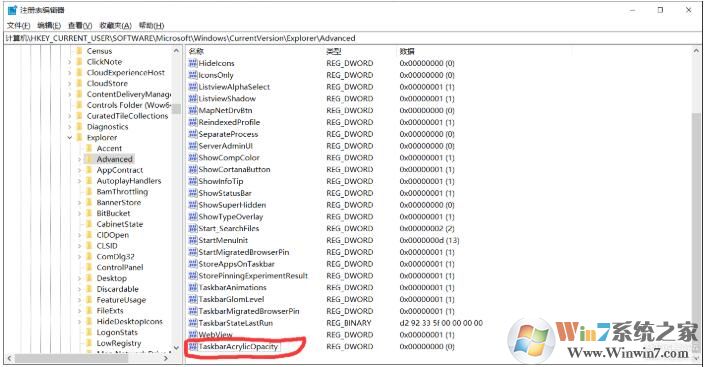
Task: Expand the FeatureUsage key node
Action: 80,300
